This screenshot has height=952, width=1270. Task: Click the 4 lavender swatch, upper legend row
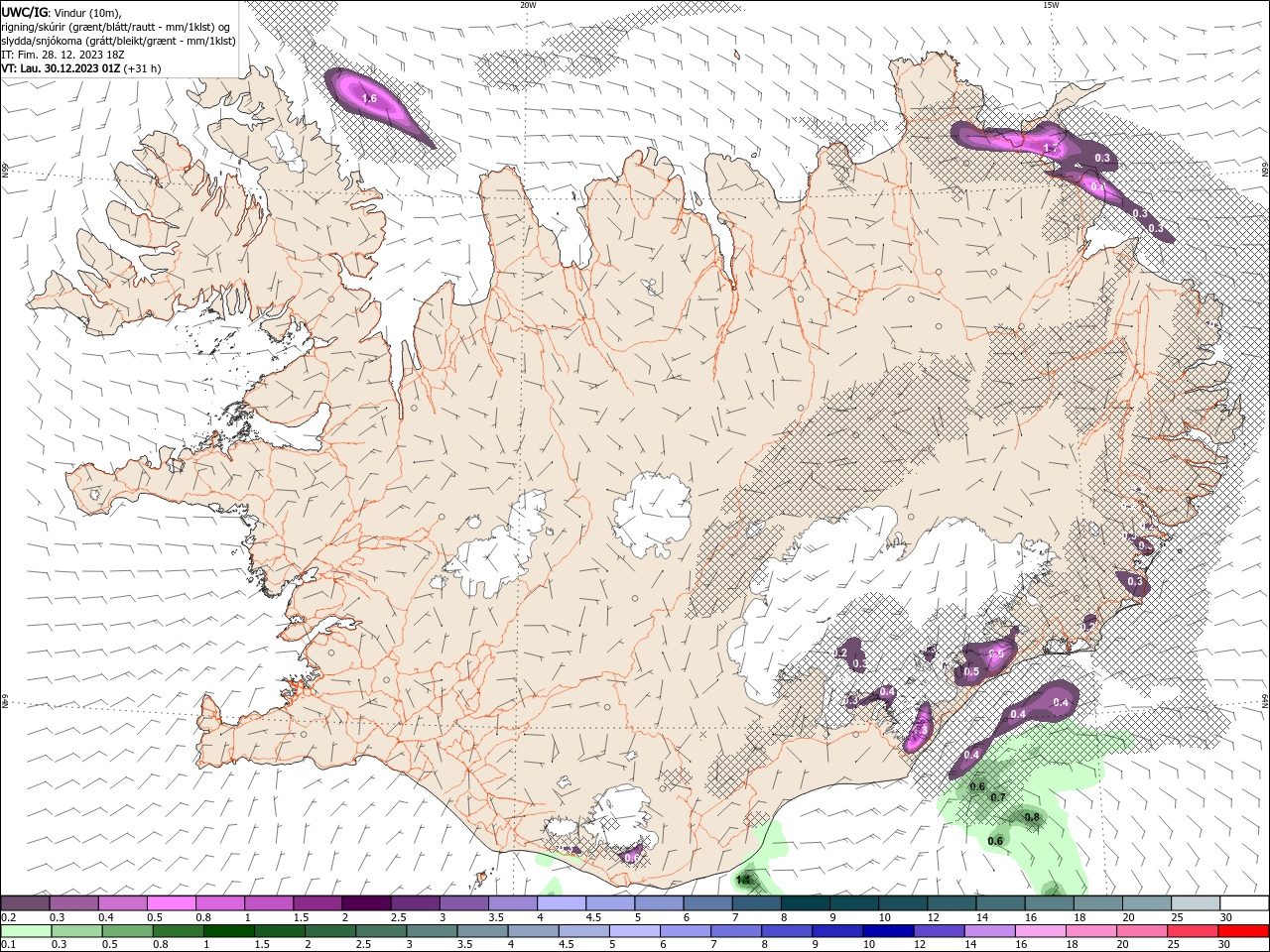[562, 903]
